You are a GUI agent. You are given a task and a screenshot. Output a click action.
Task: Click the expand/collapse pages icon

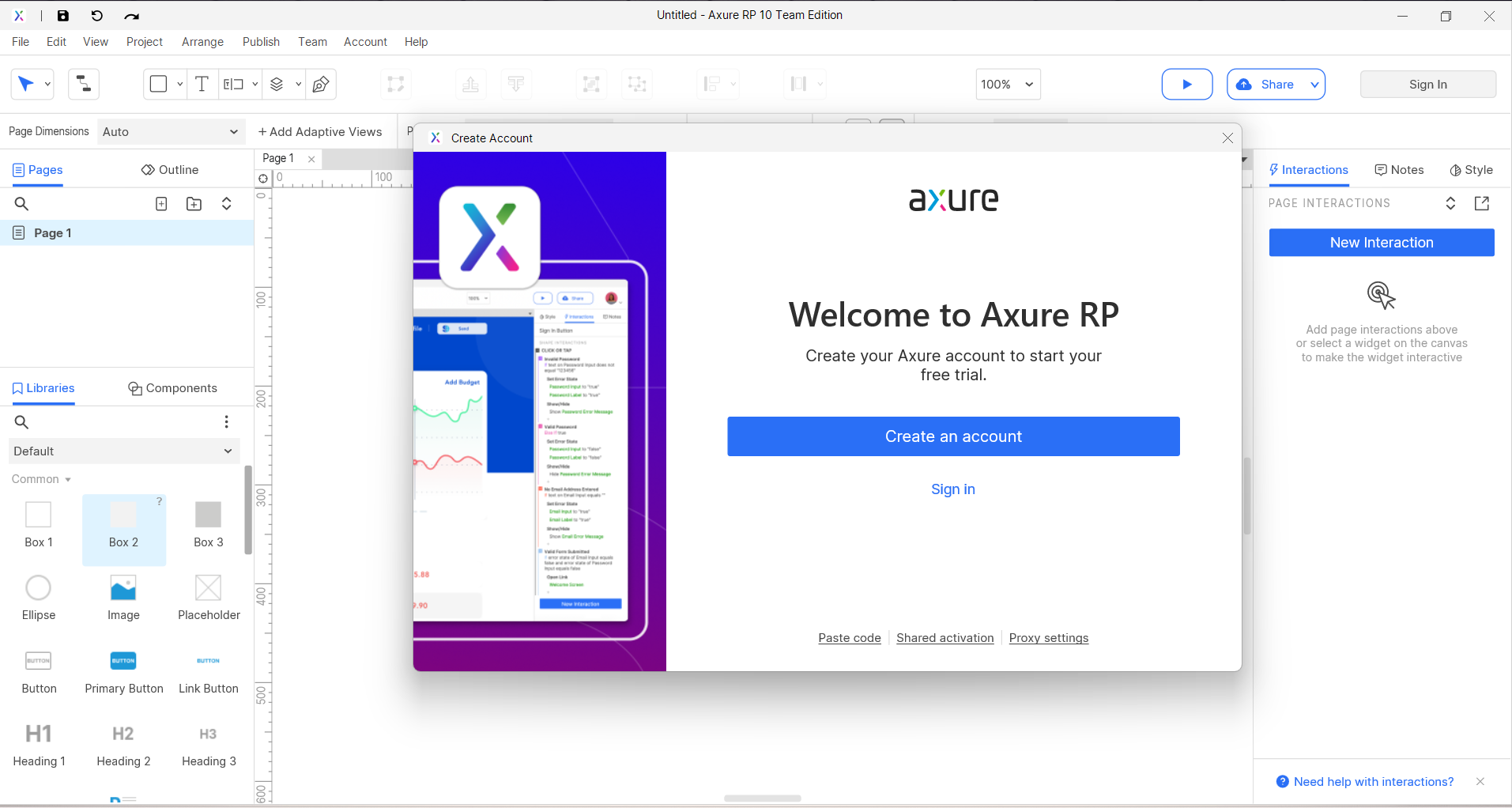coord(227,204)
